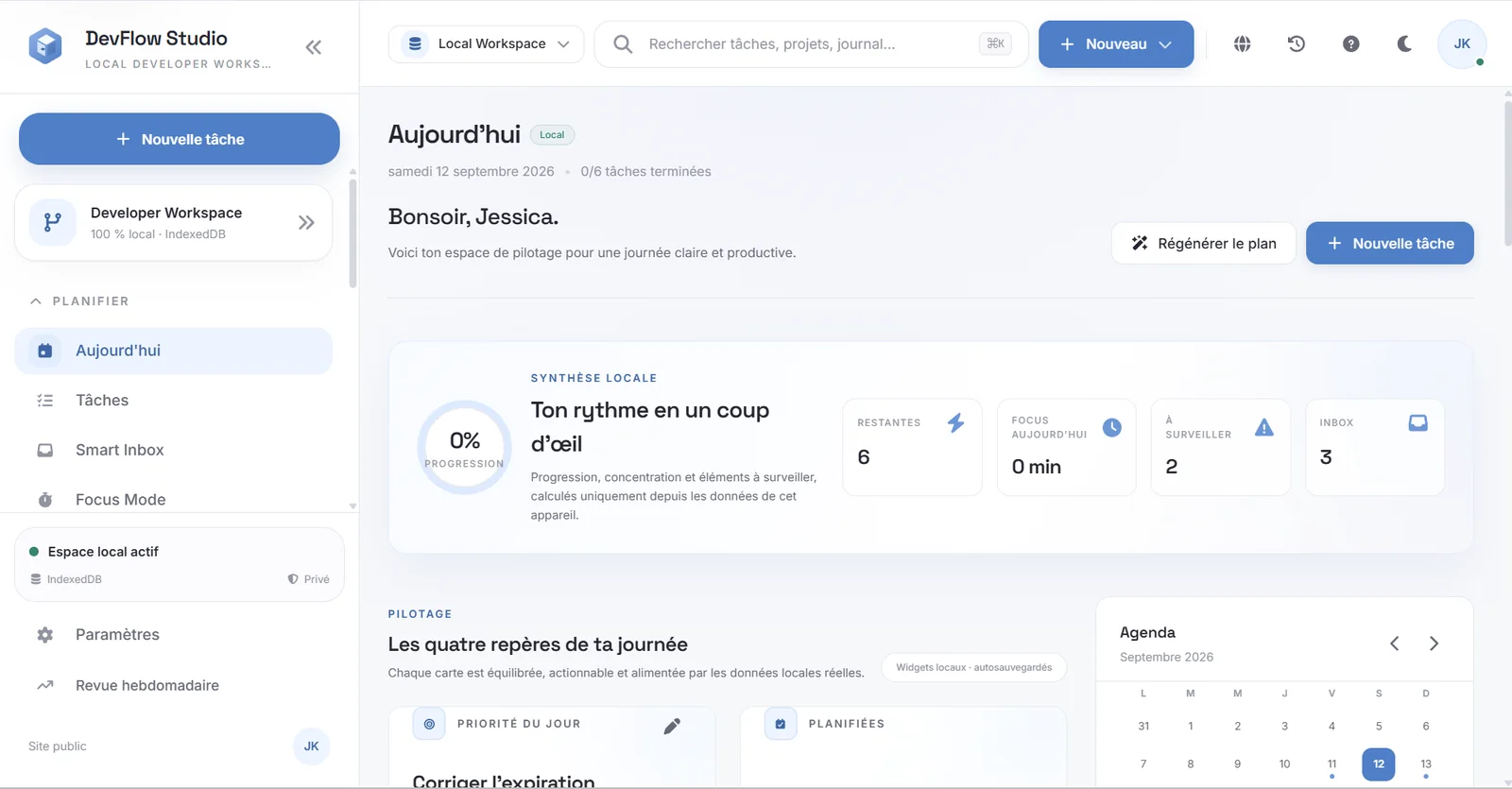Image resolution: width=1512 pixels, height=789 pixels.
Task: Click Nouvelle tâche button beside Régénérer le plan
Action: [1390, 243]
